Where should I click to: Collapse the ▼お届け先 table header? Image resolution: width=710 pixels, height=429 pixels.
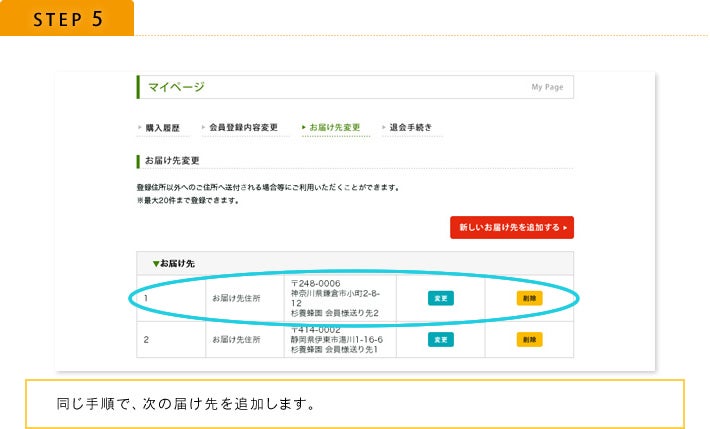tap(174, 263)
